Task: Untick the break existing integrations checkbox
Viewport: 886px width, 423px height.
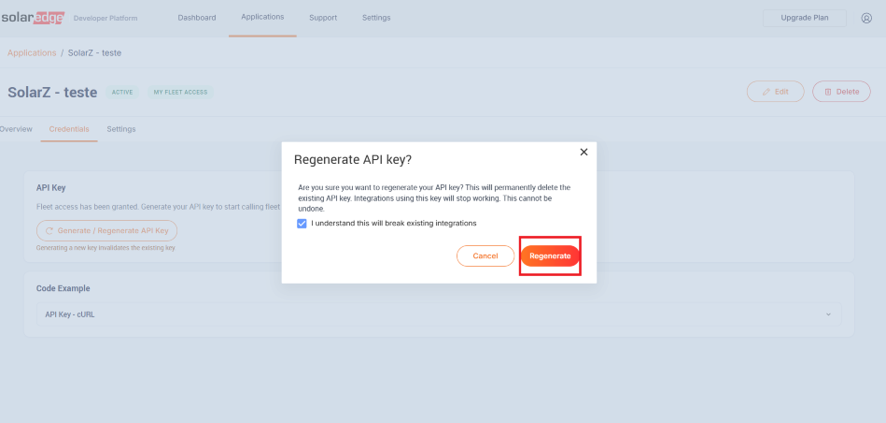Action: [302, 224]
